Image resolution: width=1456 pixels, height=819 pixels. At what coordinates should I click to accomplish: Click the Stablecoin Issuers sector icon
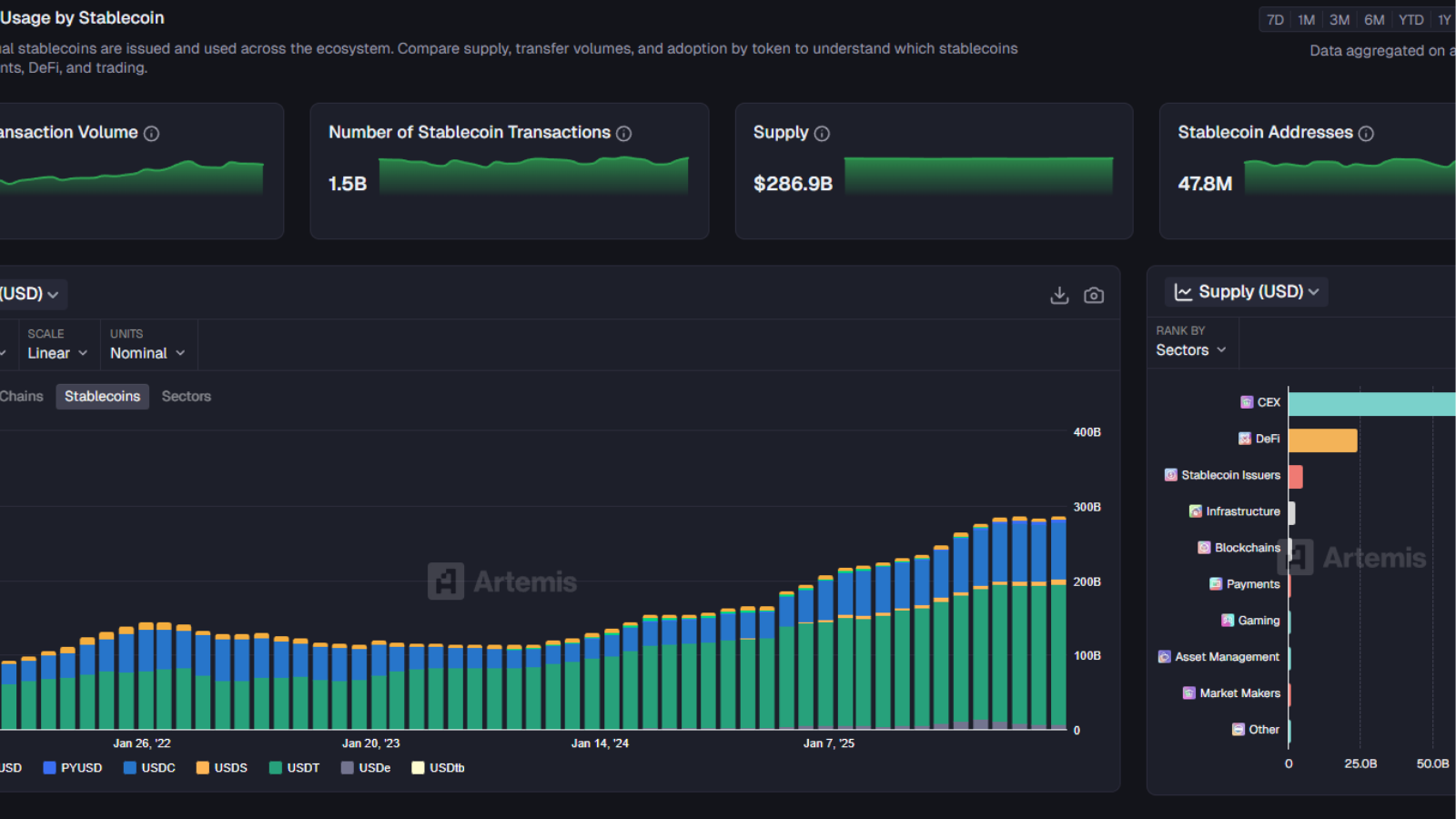1171,475
